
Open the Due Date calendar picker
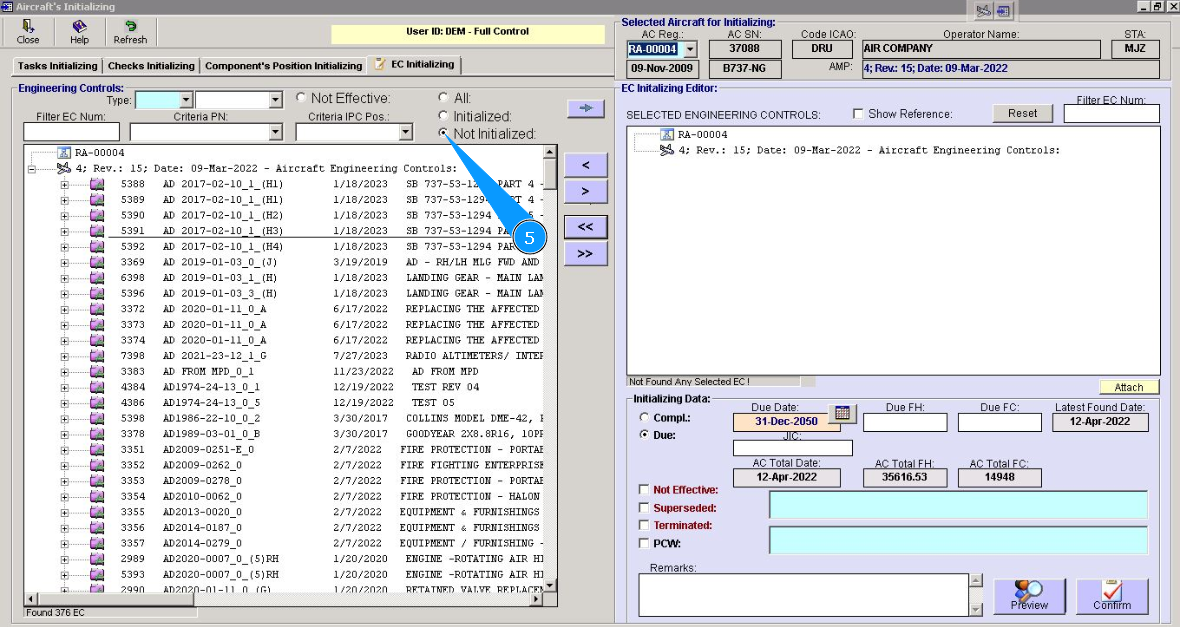[x=842, y=413]
